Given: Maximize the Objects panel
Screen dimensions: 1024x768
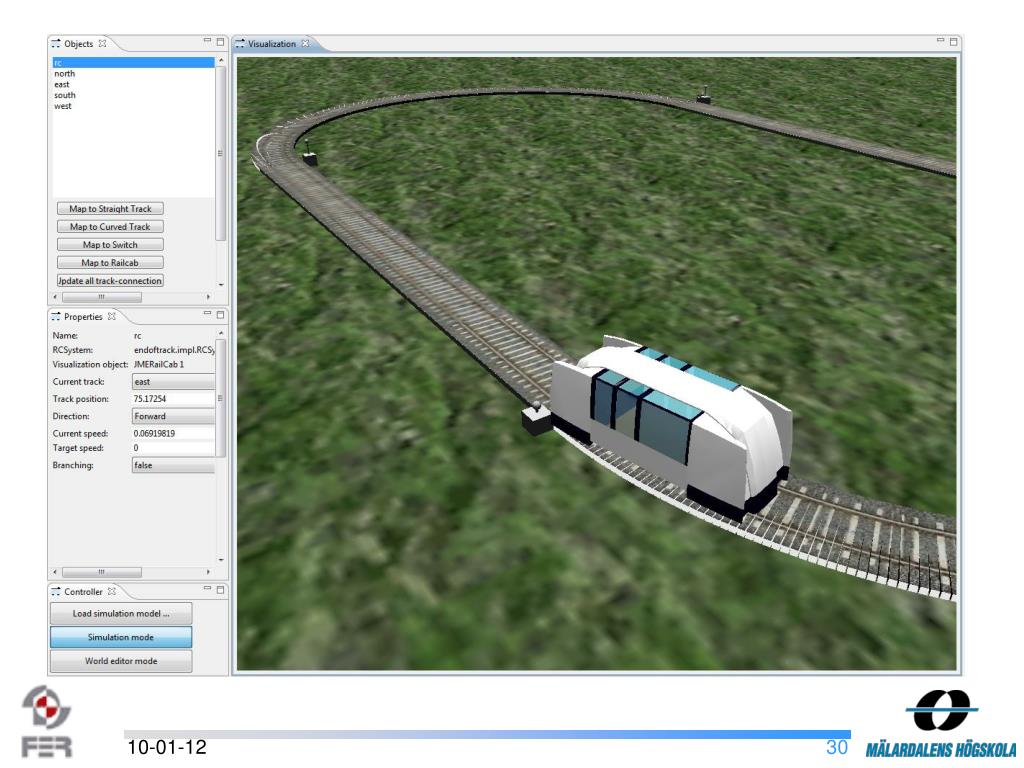Looking at the screenshot, I should coord(221,41).
